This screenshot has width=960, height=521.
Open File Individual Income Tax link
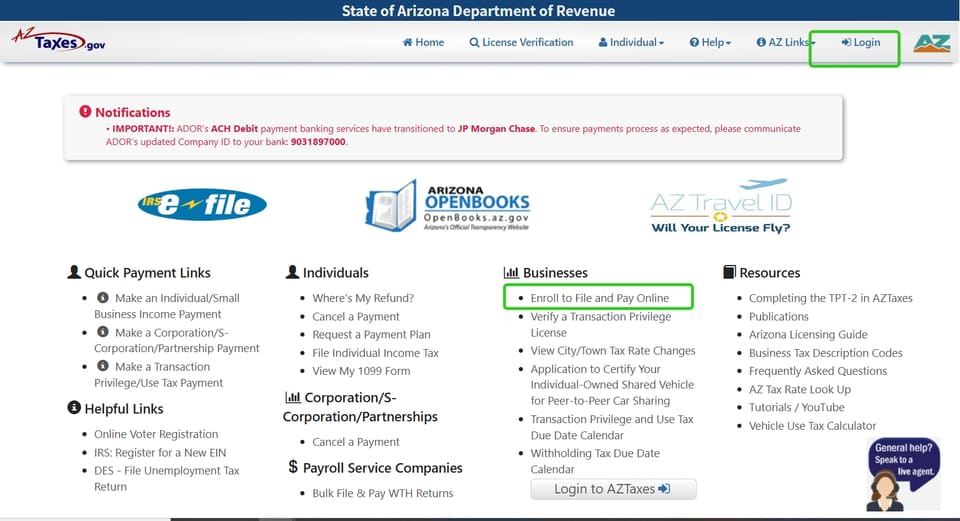(x=375, y=353)
